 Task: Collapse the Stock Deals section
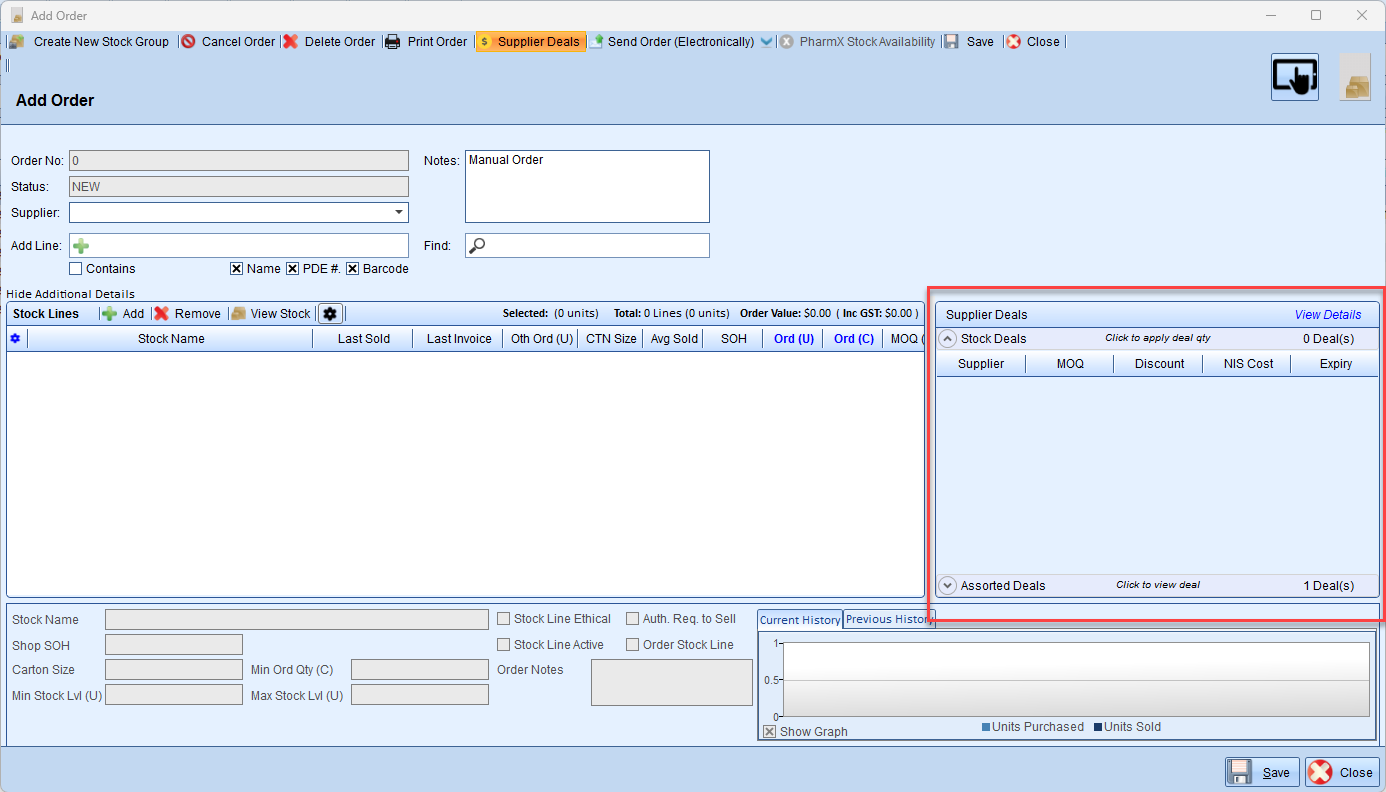click(948, 339)
